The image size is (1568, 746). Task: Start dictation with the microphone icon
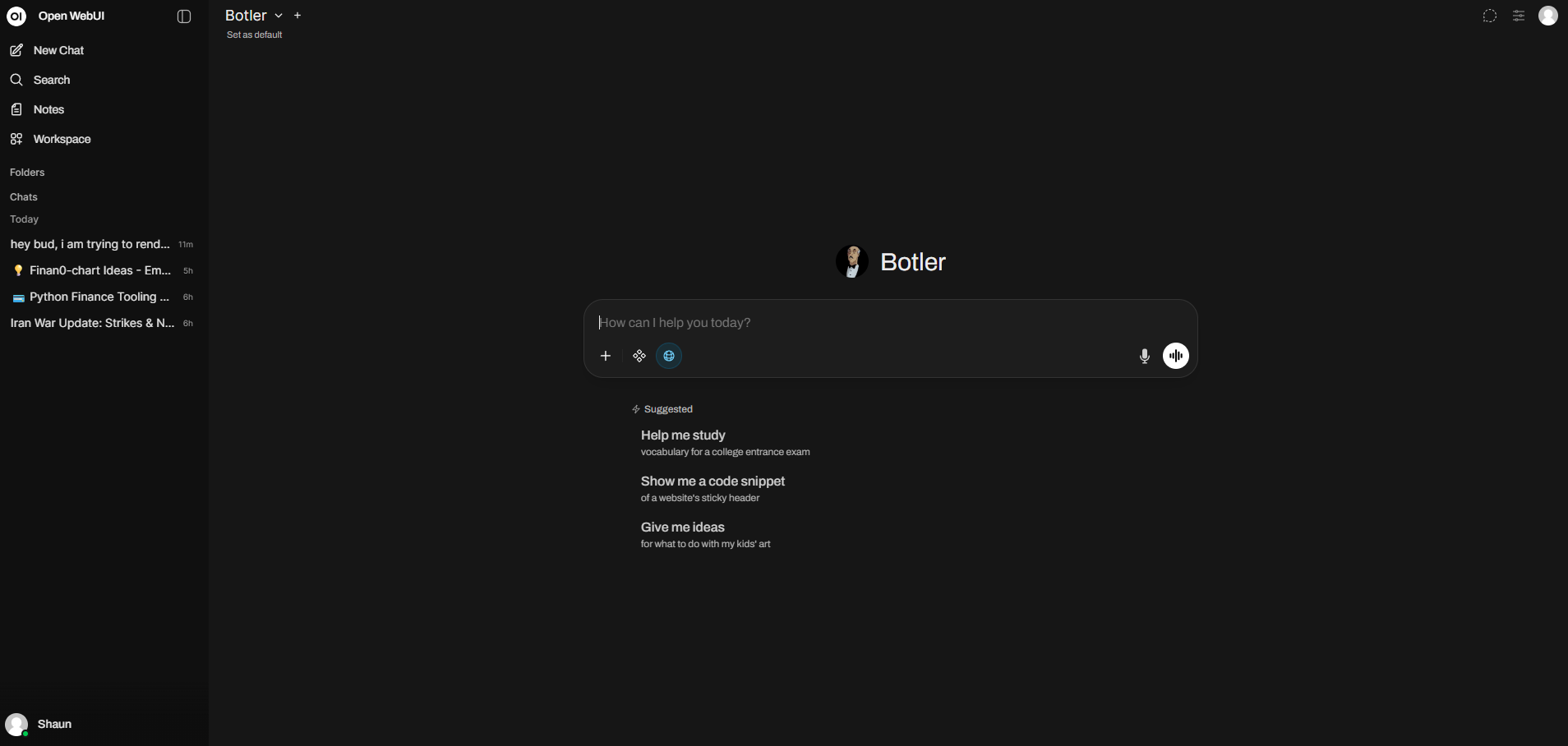coord(1144,356)
